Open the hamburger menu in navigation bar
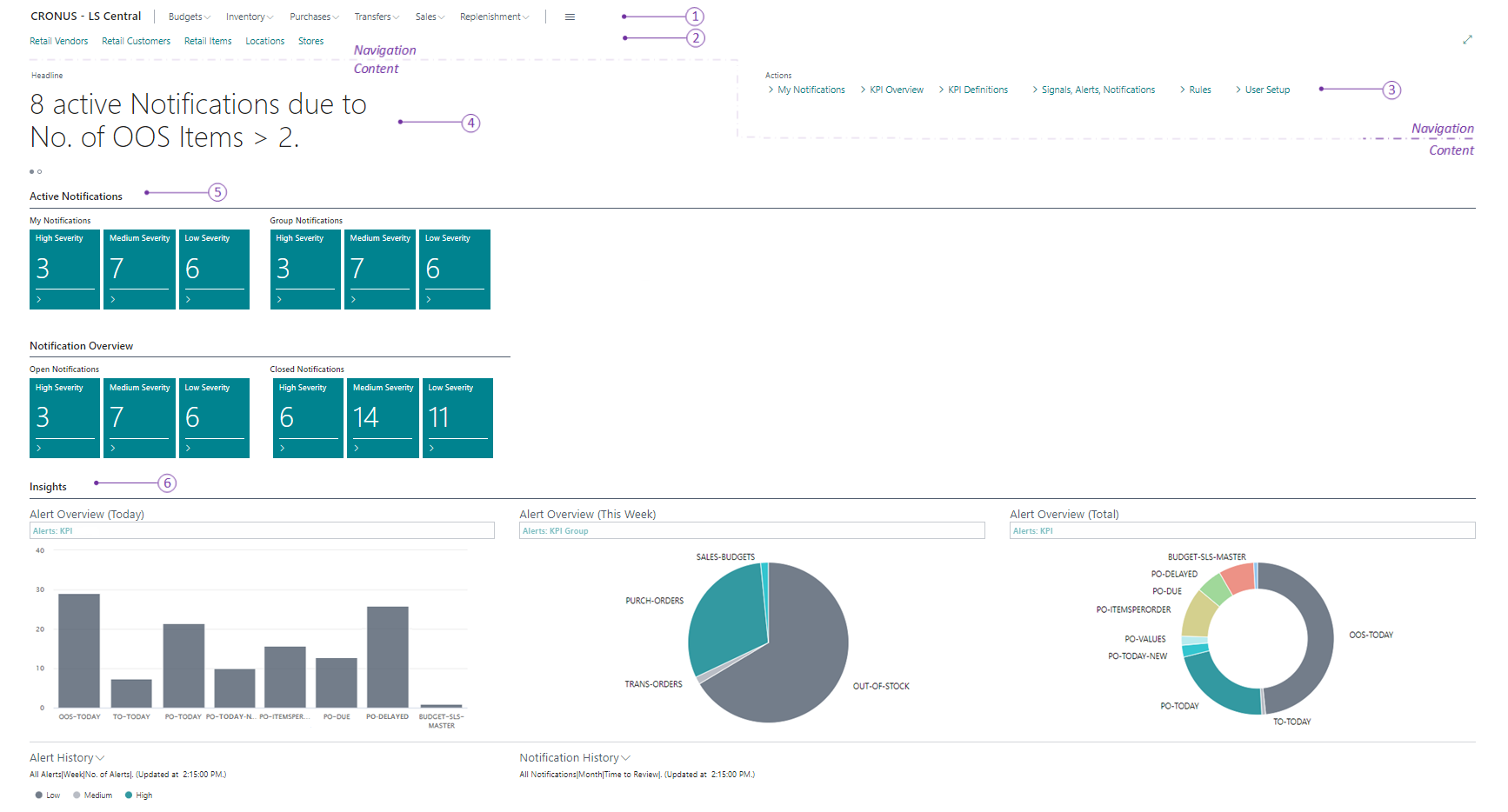Viewport: 1508px width, 812px height. pos(570,17)
